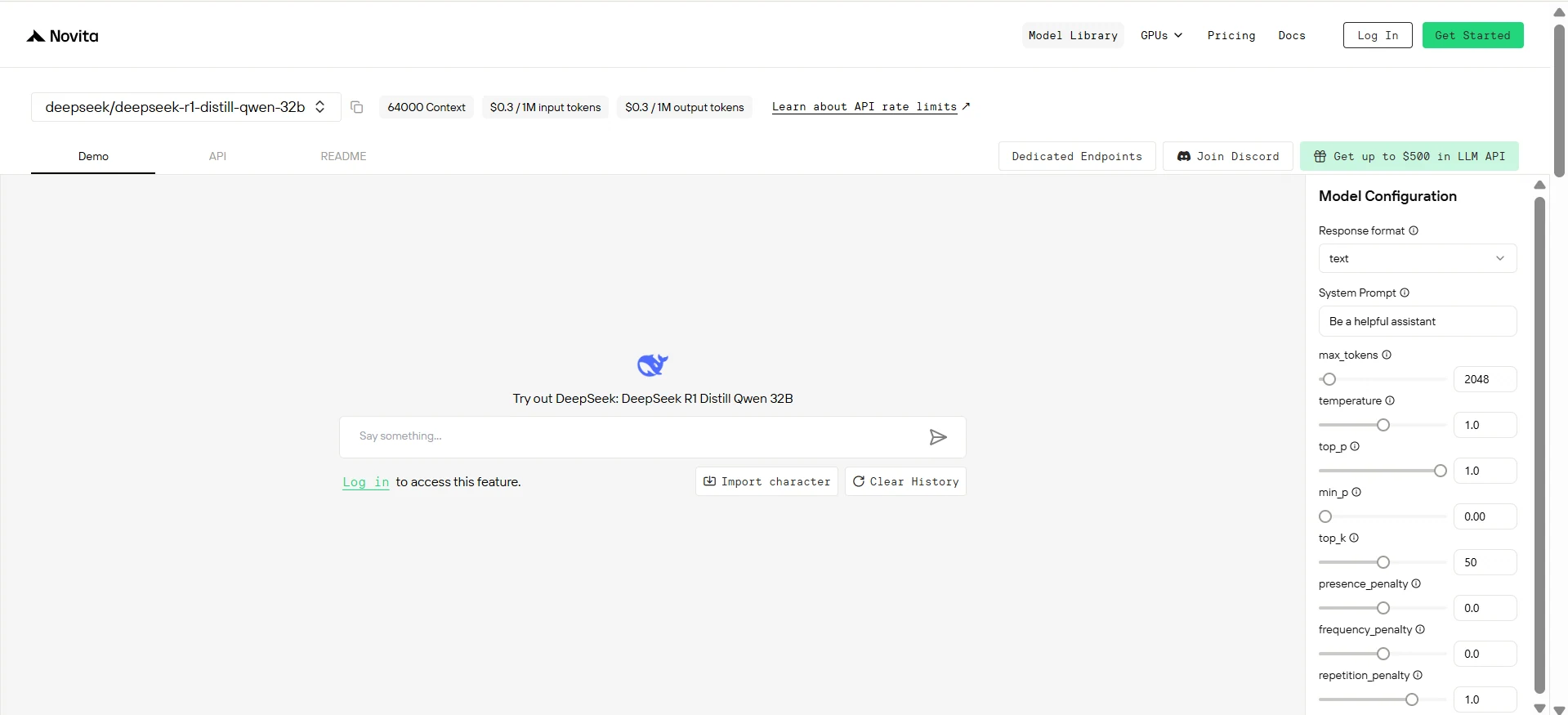Viewport: 1568px width, 715px height.
Task: Show info tooltip for frequency_penalty
Action: [1420, 629]
